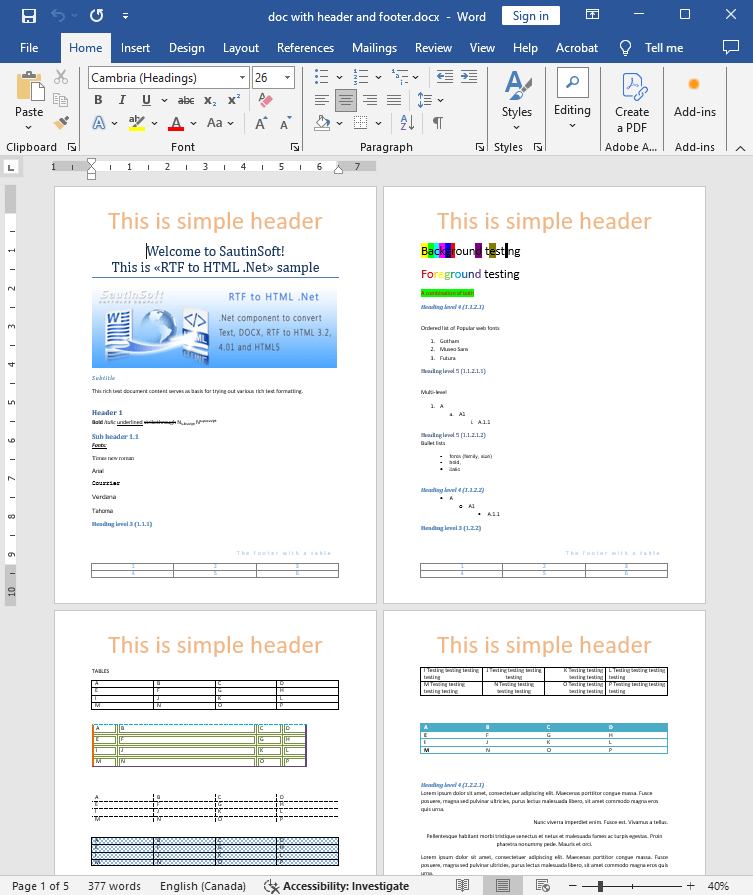Open the font name dropdown
This screenshot has height=895, width=753.
pyautogui.click(x=243, y=78)
